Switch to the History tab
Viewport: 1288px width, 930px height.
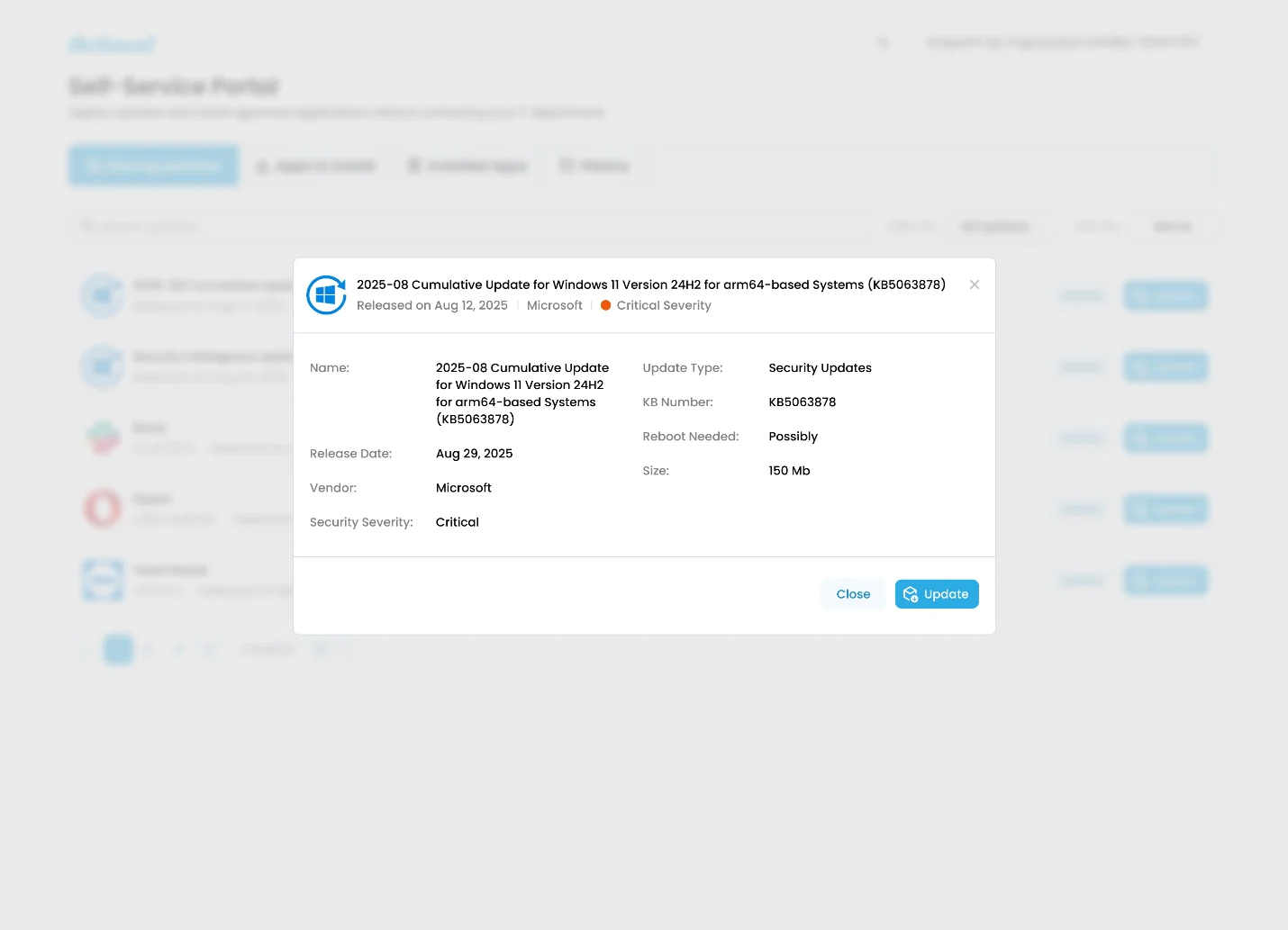(x=594, y=166)
